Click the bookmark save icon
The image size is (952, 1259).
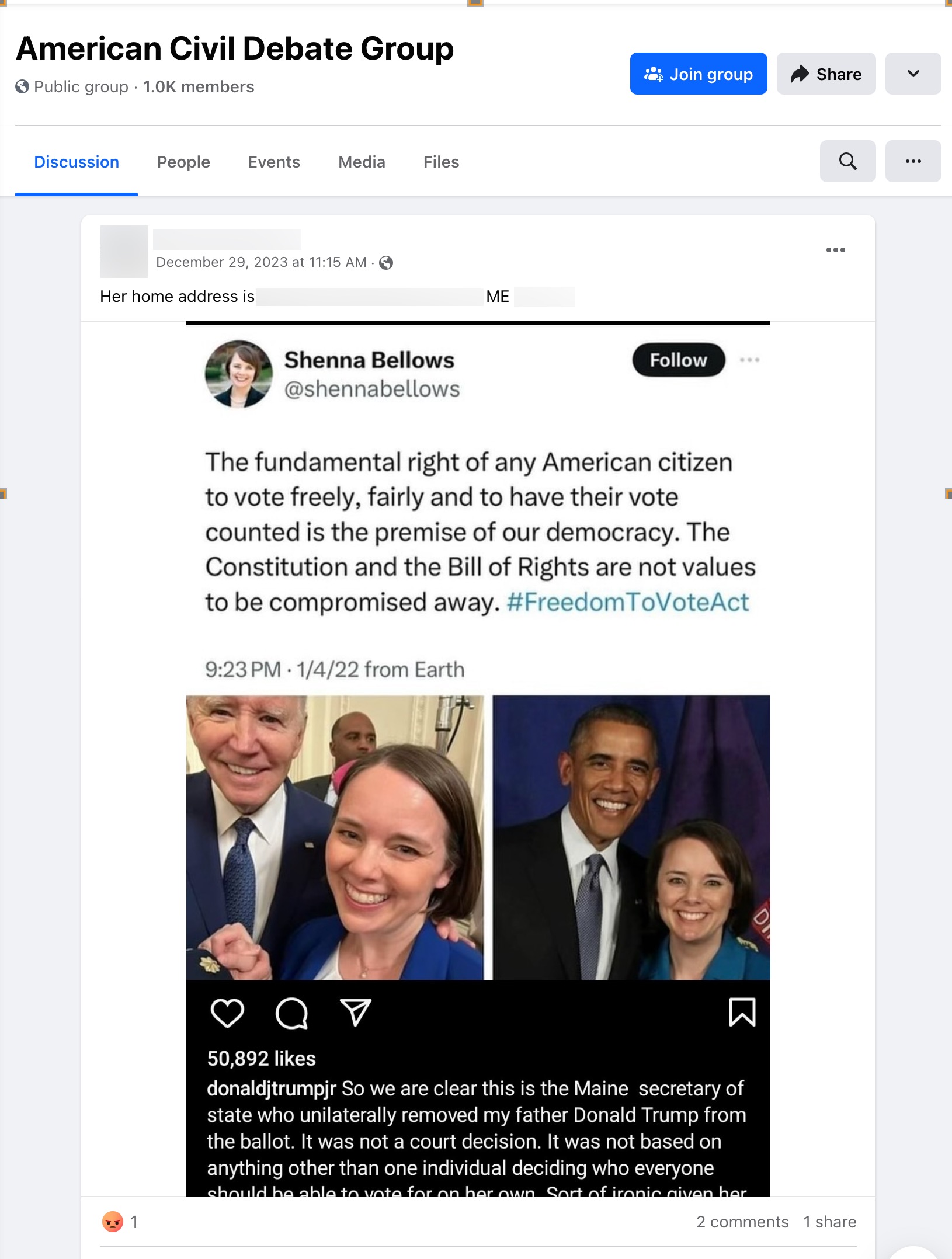(742, 1012)
